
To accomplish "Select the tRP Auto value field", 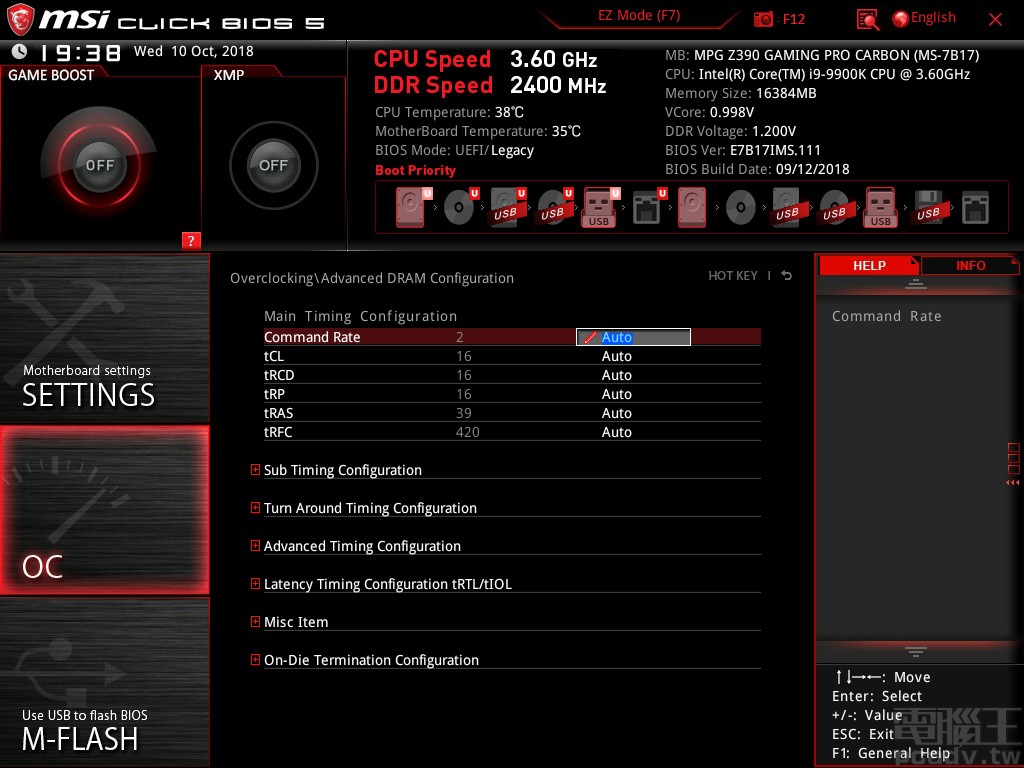I will [616, 394].
